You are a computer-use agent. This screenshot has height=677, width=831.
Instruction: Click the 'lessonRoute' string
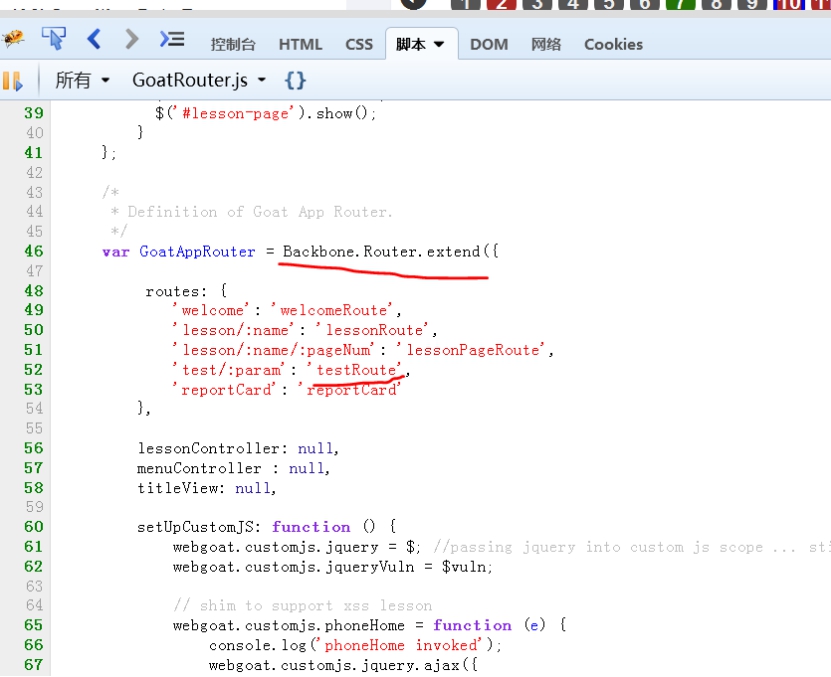[x=374, y=330]
